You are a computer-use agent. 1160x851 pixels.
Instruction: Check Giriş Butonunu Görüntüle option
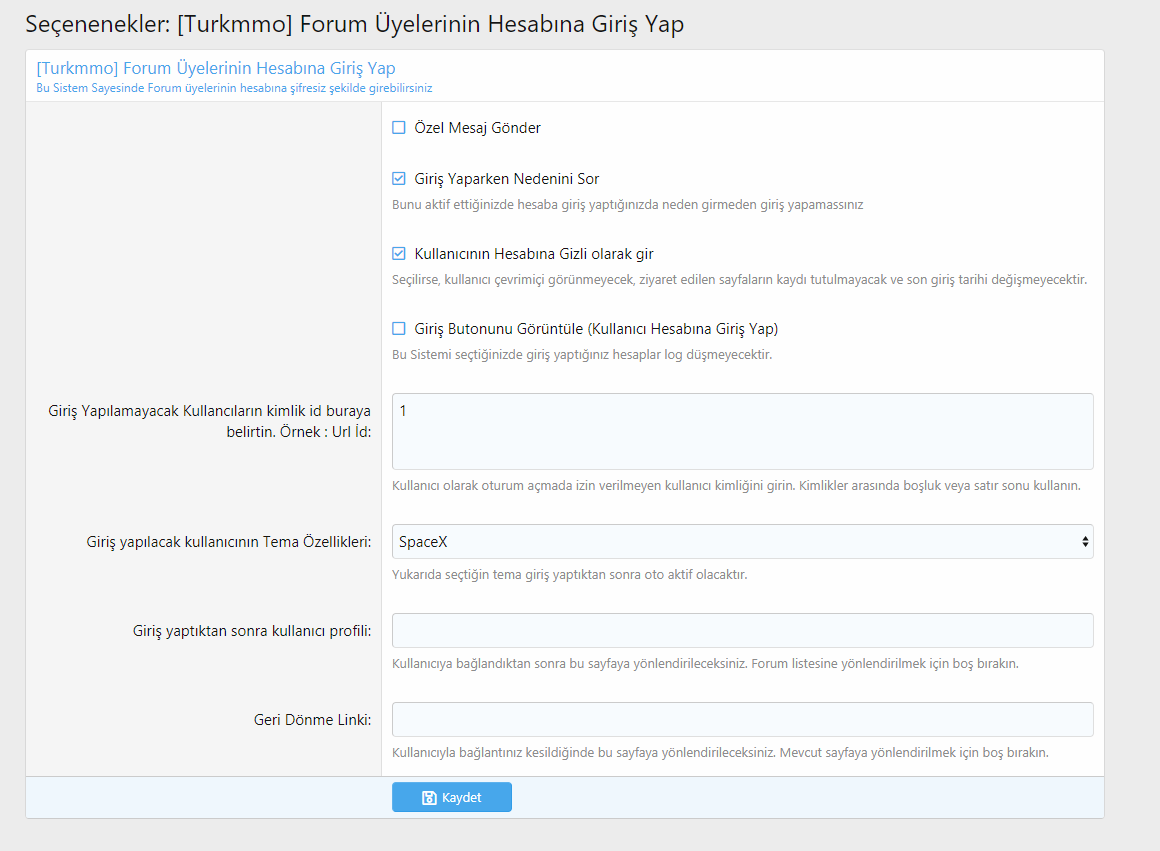399,329
